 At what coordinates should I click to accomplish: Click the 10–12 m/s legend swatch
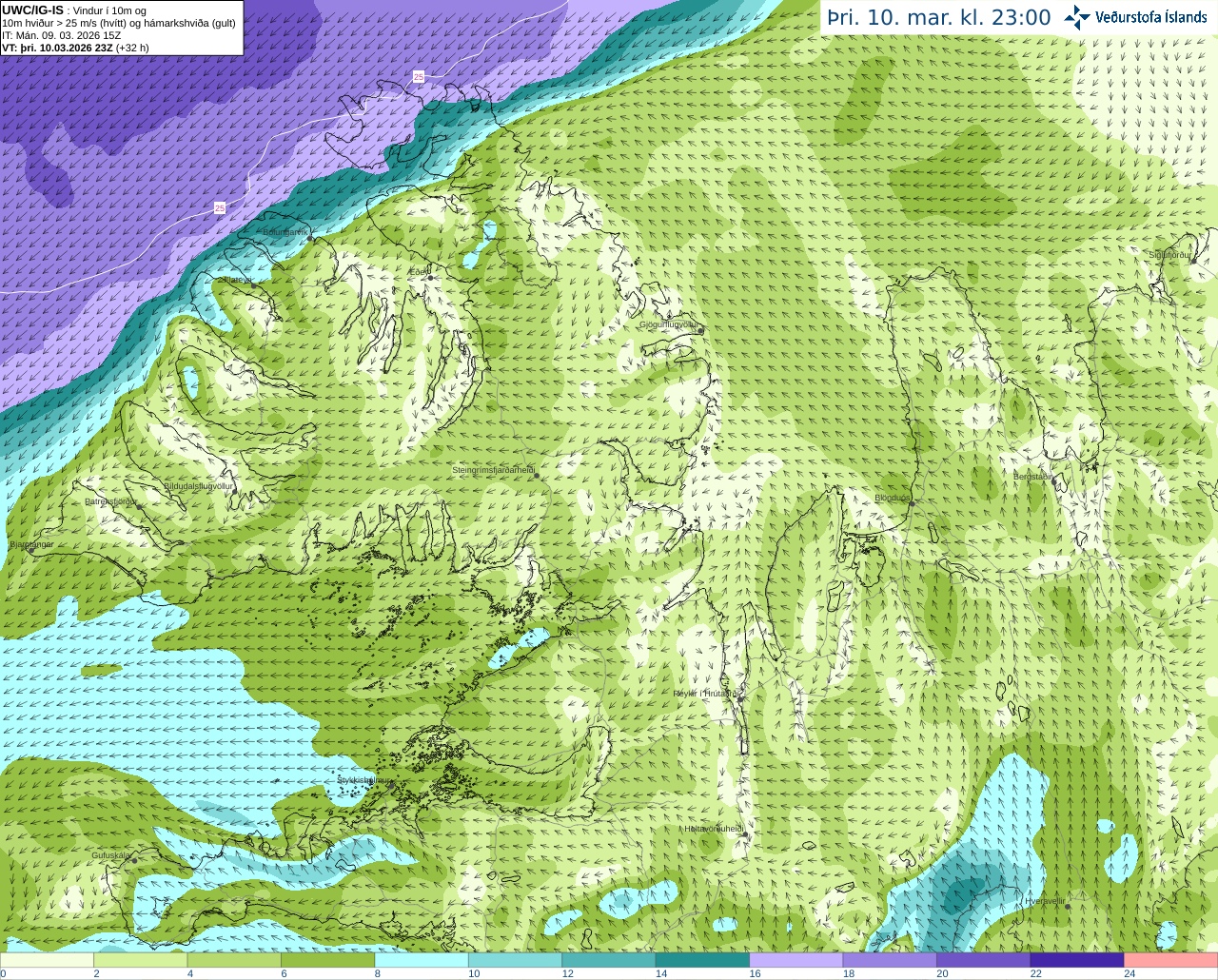pyautogui.click(x=516, y=960)
